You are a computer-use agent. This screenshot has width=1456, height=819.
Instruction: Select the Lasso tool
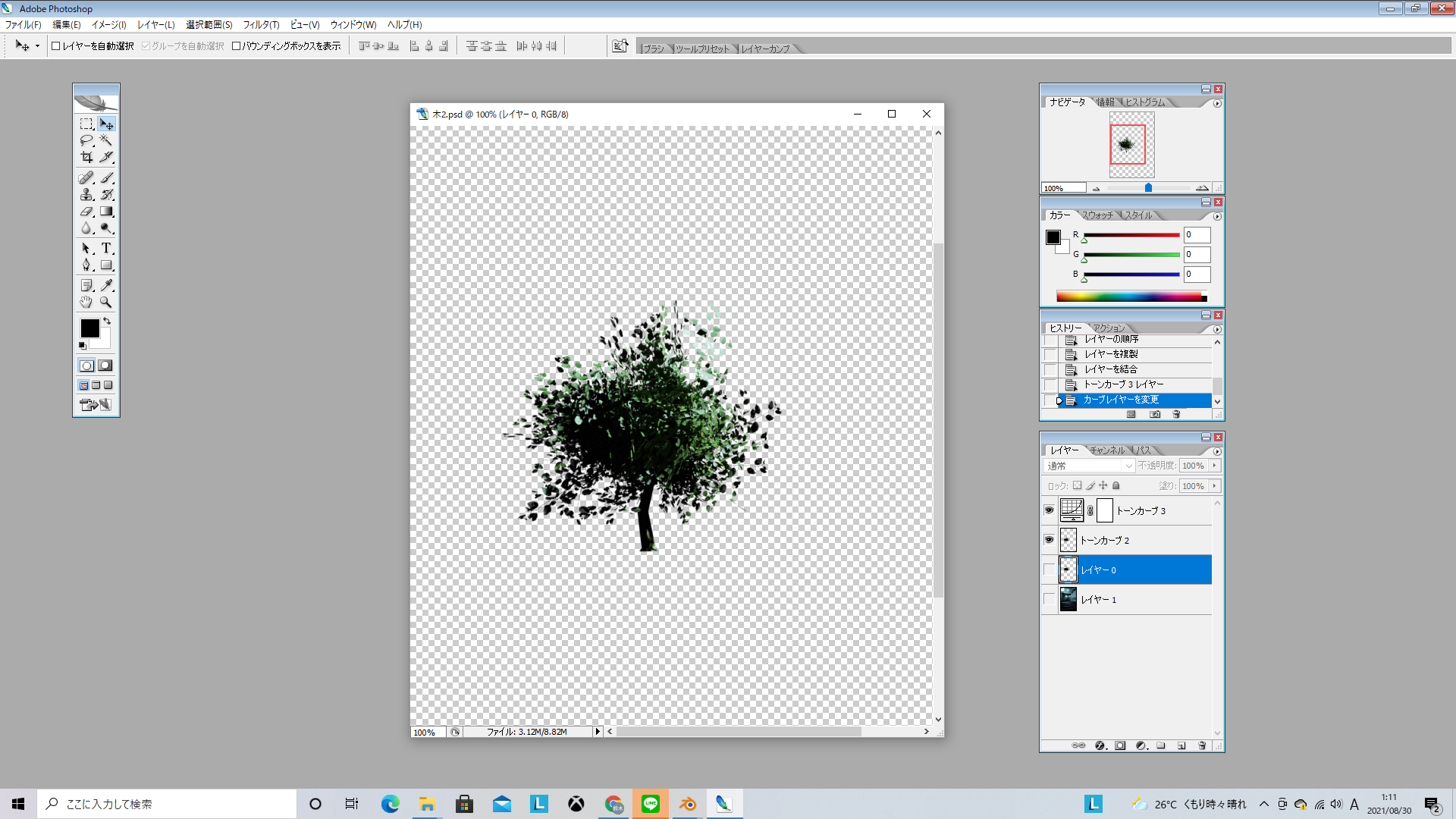point(86,140)
